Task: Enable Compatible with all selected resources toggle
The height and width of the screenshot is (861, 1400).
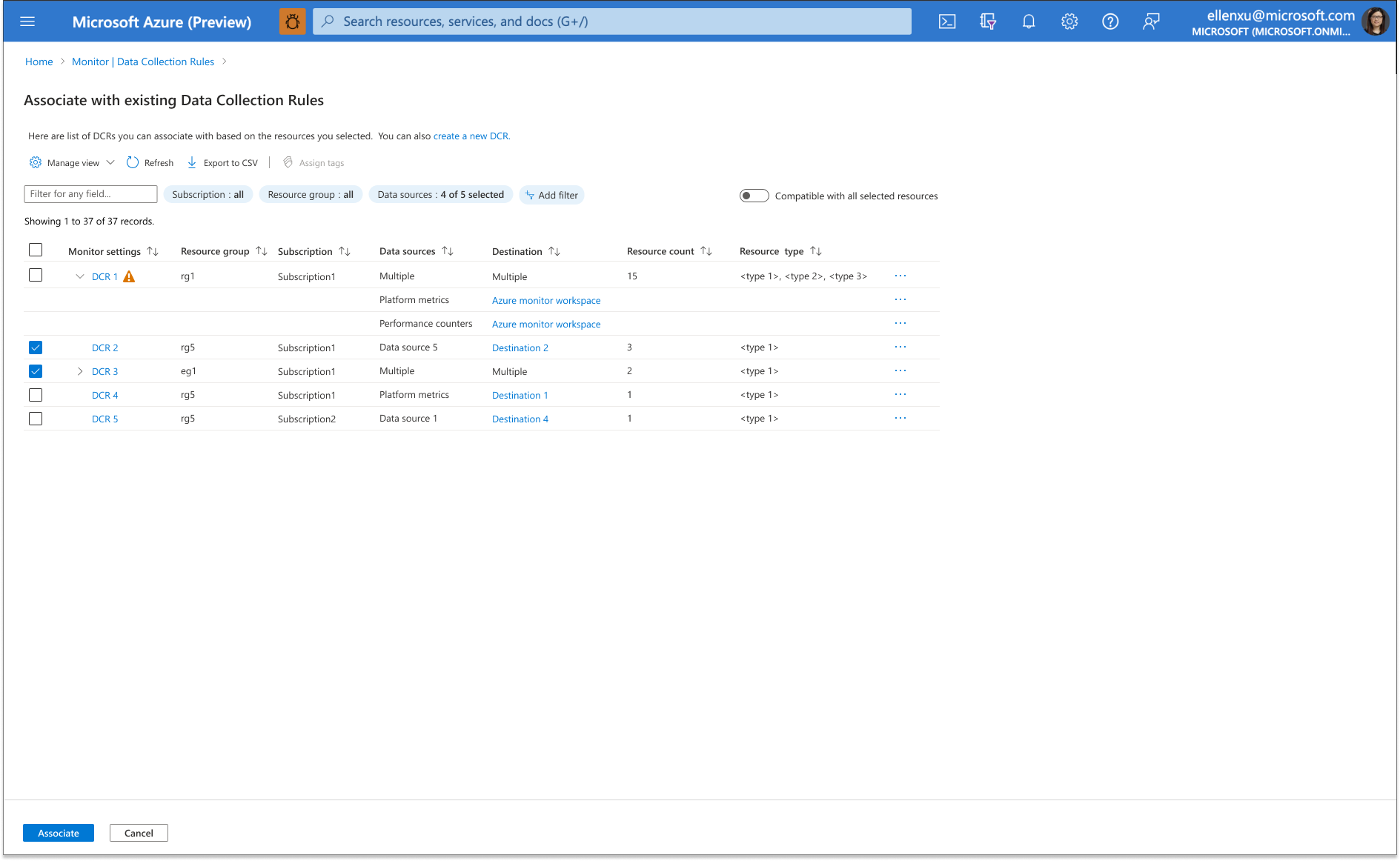Action: [754, 196]
